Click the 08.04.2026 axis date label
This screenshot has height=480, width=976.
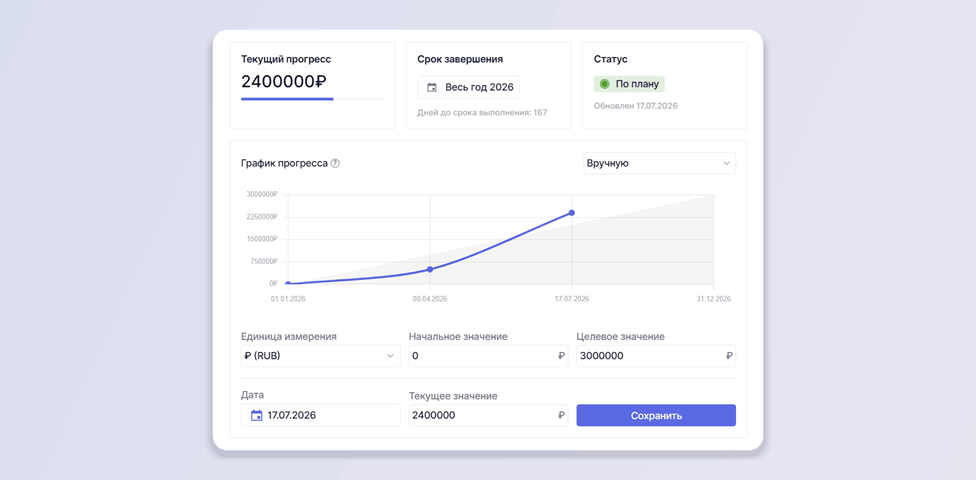pyautogui.click(x=430, y=299)
